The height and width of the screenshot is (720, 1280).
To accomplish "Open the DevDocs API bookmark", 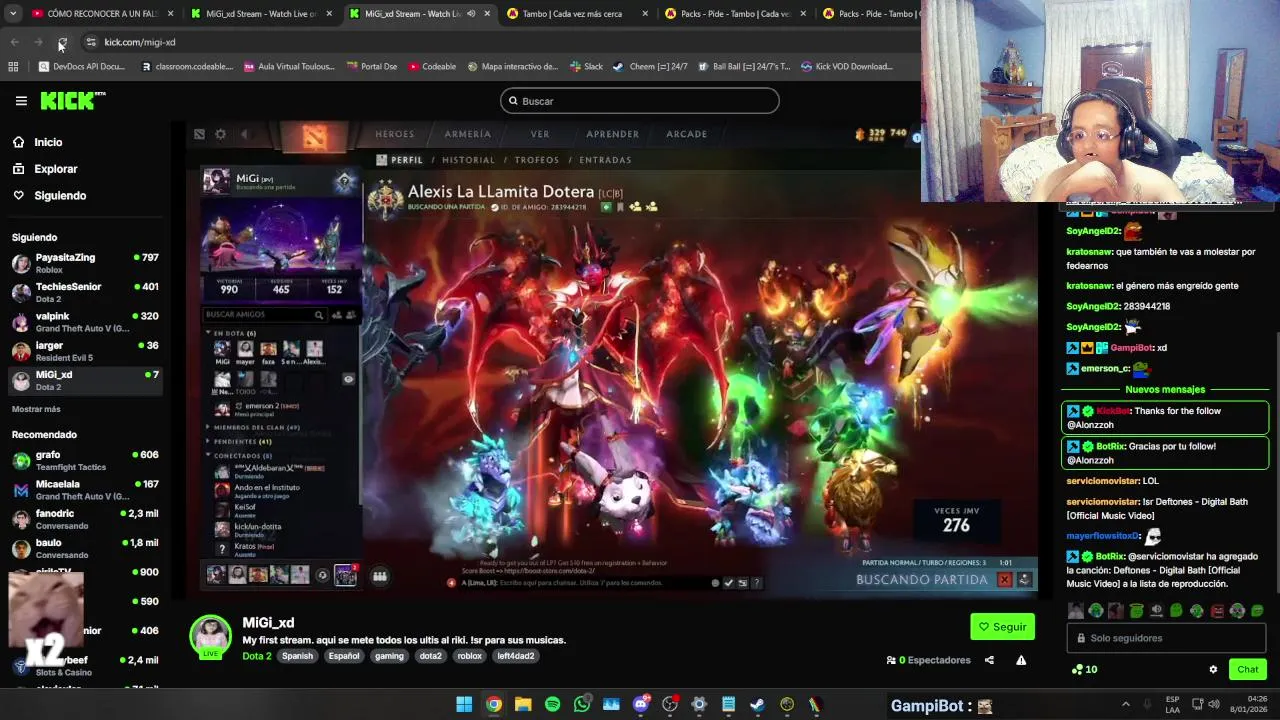I will 81,67.
